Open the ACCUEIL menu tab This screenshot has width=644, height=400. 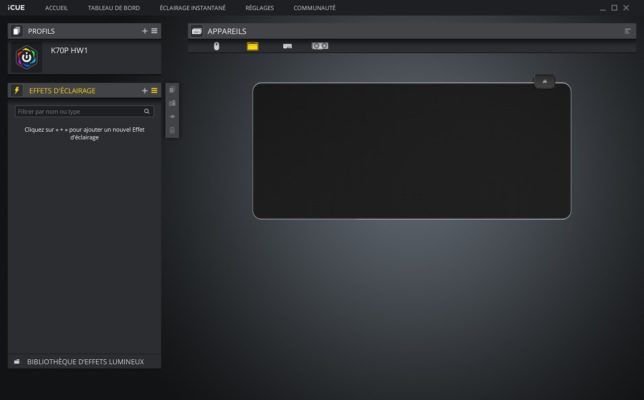pyautogui.click(x=56, y=8)
